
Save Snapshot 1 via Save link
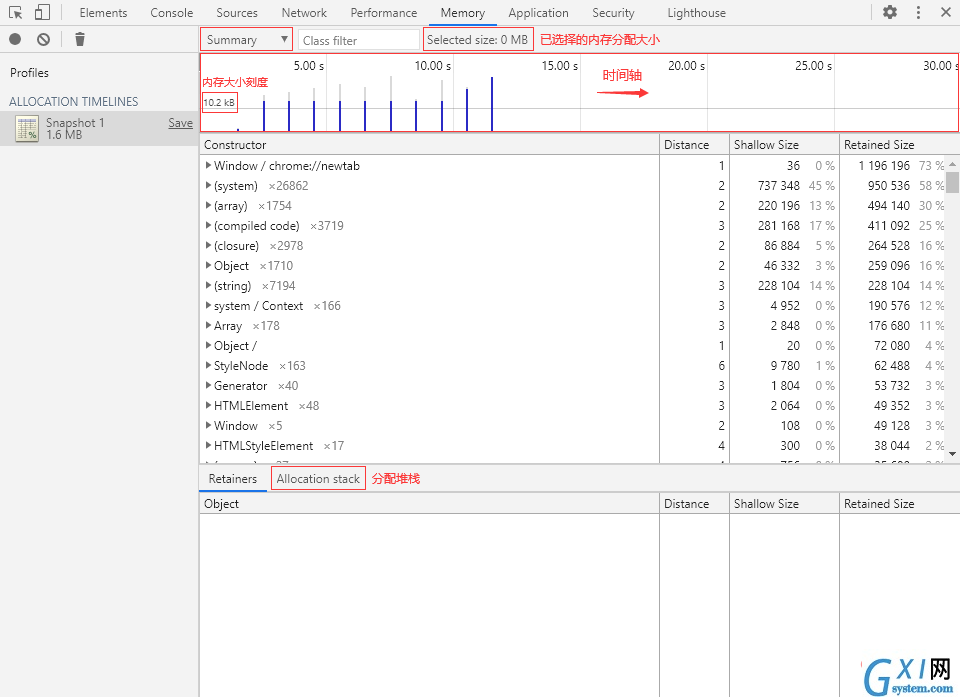pyautogui.click(x=181, y=123)
